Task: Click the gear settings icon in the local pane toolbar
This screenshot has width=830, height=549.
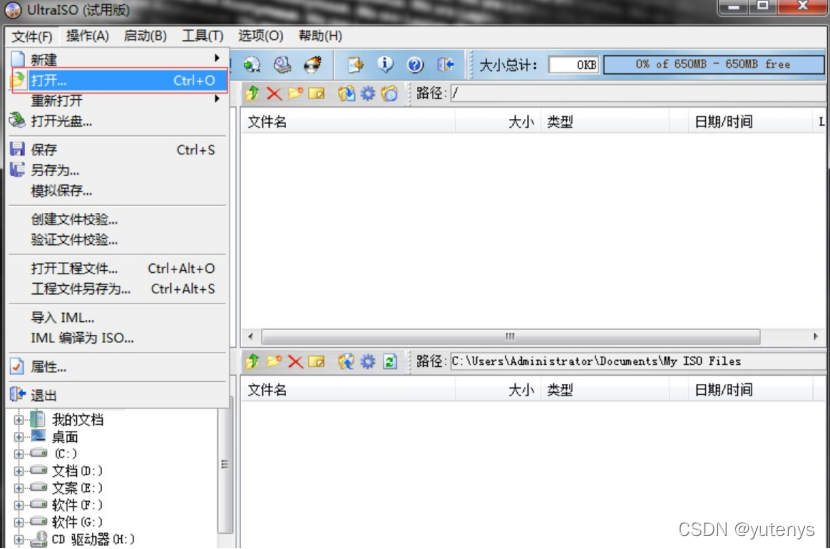Action: (x=367, y=362)
